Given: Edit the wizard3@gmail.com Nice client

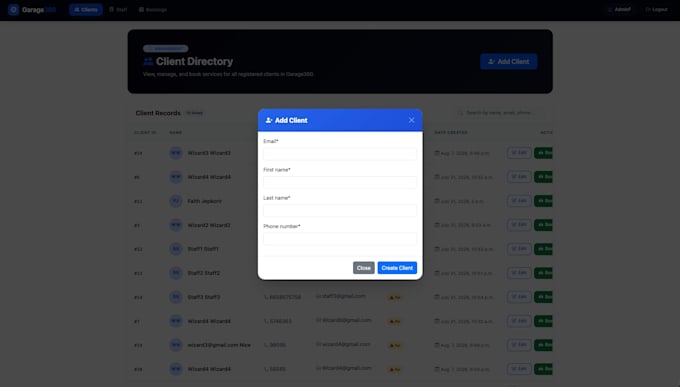Looking at the screenshot, I should point(519,345).
